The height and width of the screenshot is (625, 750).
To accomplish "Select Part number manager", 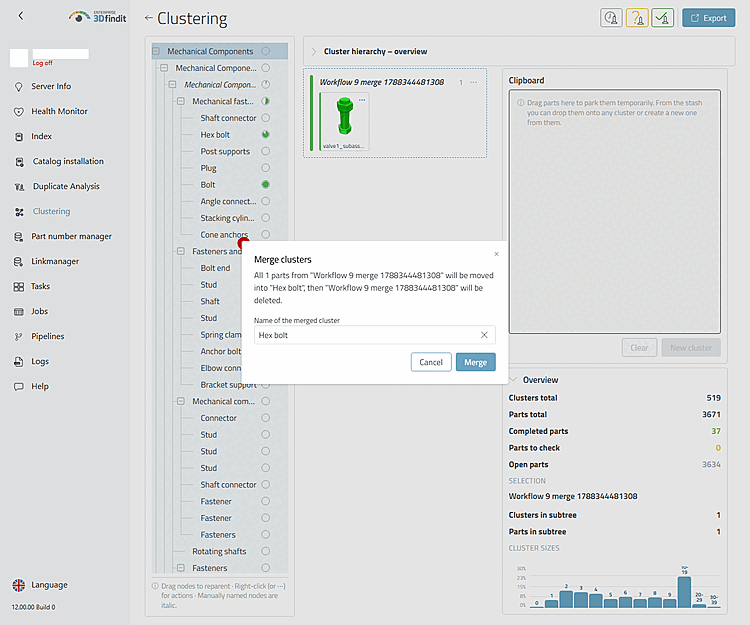I will (71, 236).
